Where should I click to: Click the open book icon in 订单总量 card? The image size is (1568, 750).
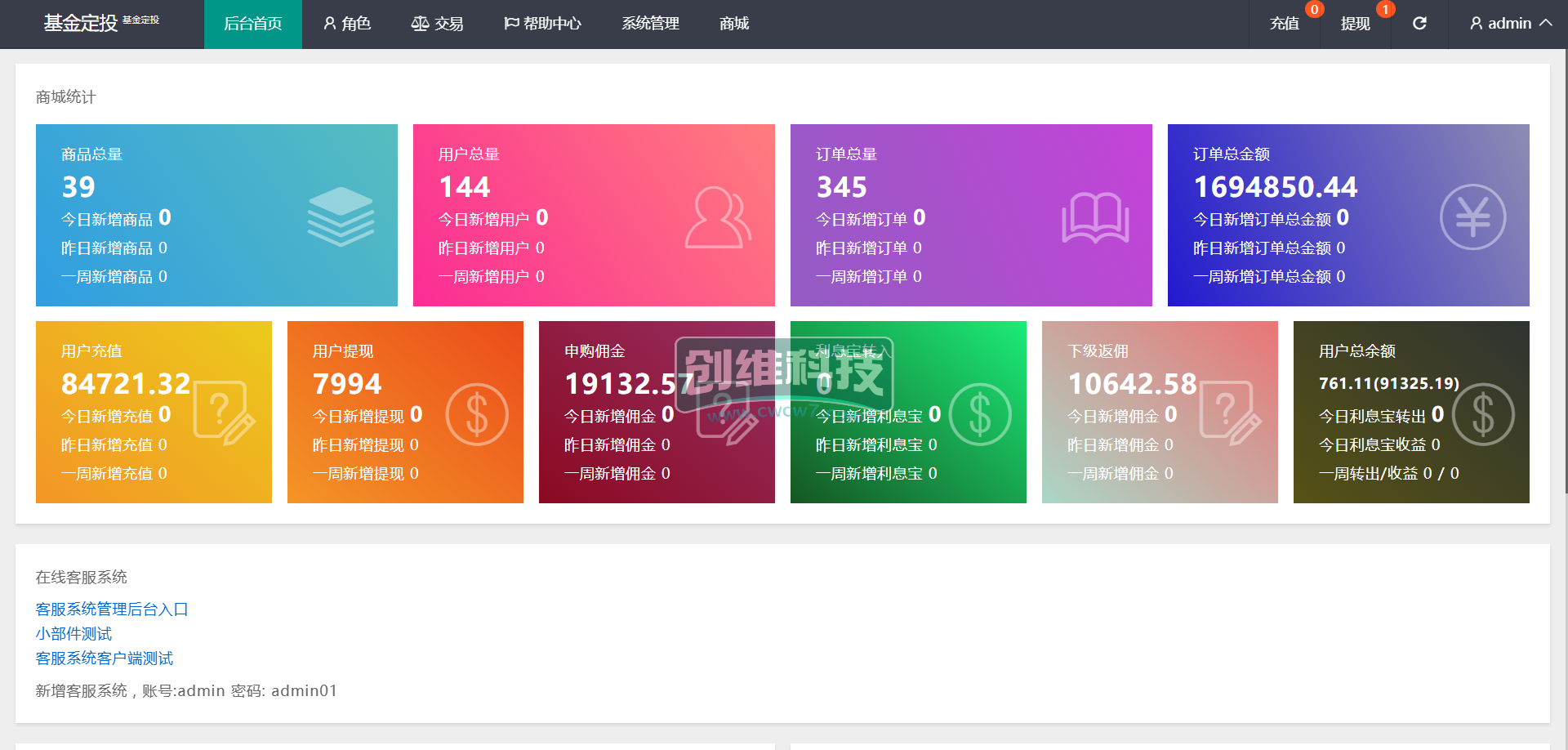tap(1095, 217)
